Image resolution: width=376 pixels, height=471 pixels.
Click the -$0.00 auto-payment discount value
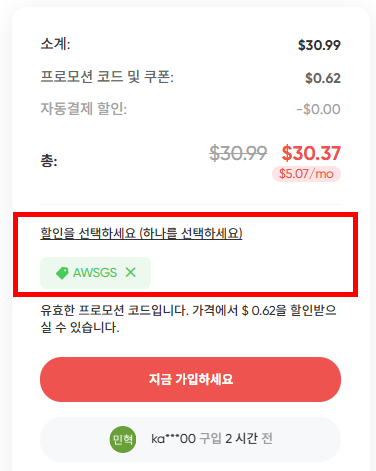(x=318, y=109)
